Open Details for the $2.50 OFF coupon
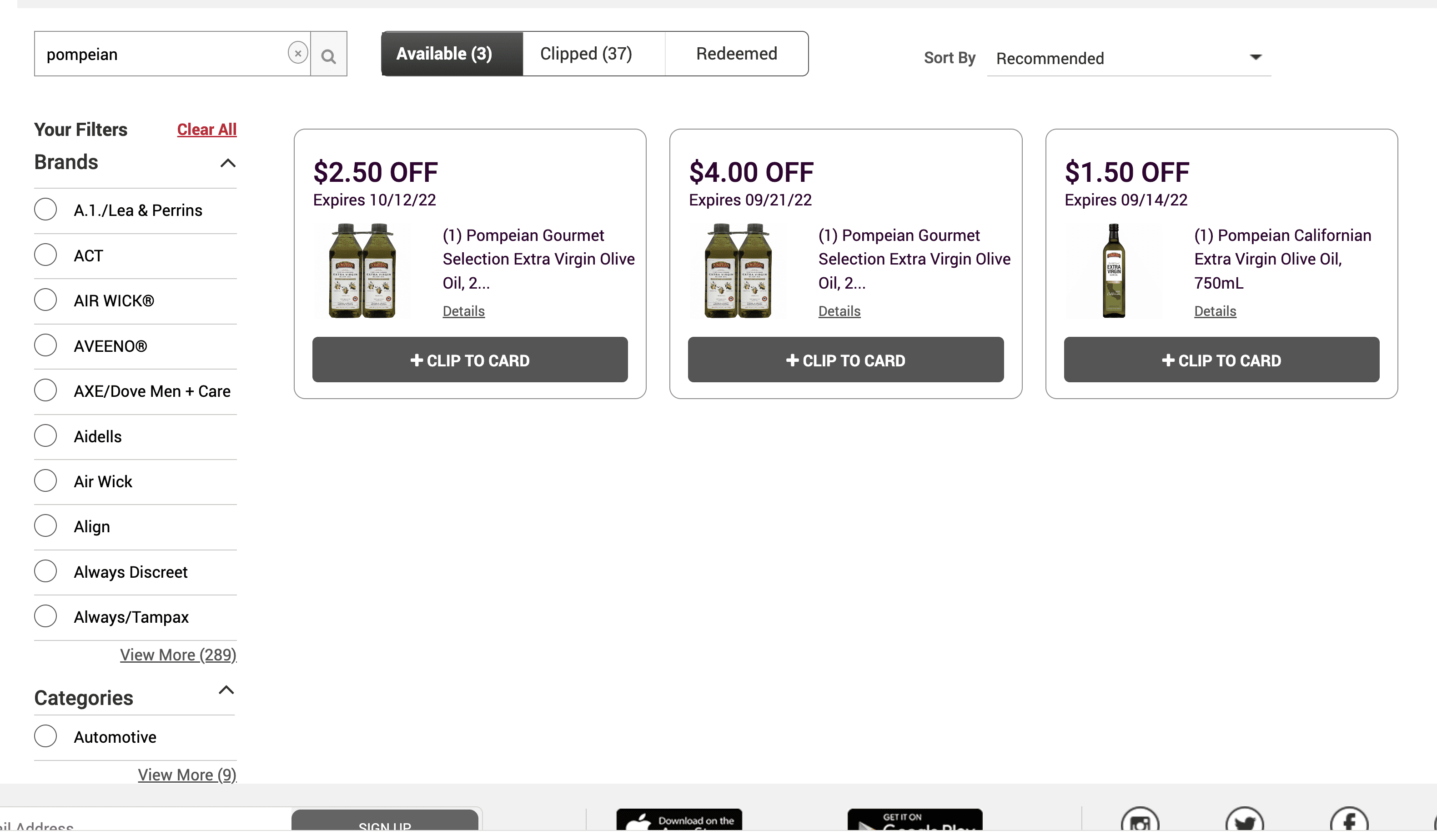Screen dimensions: 1437x840 (463, 311)
